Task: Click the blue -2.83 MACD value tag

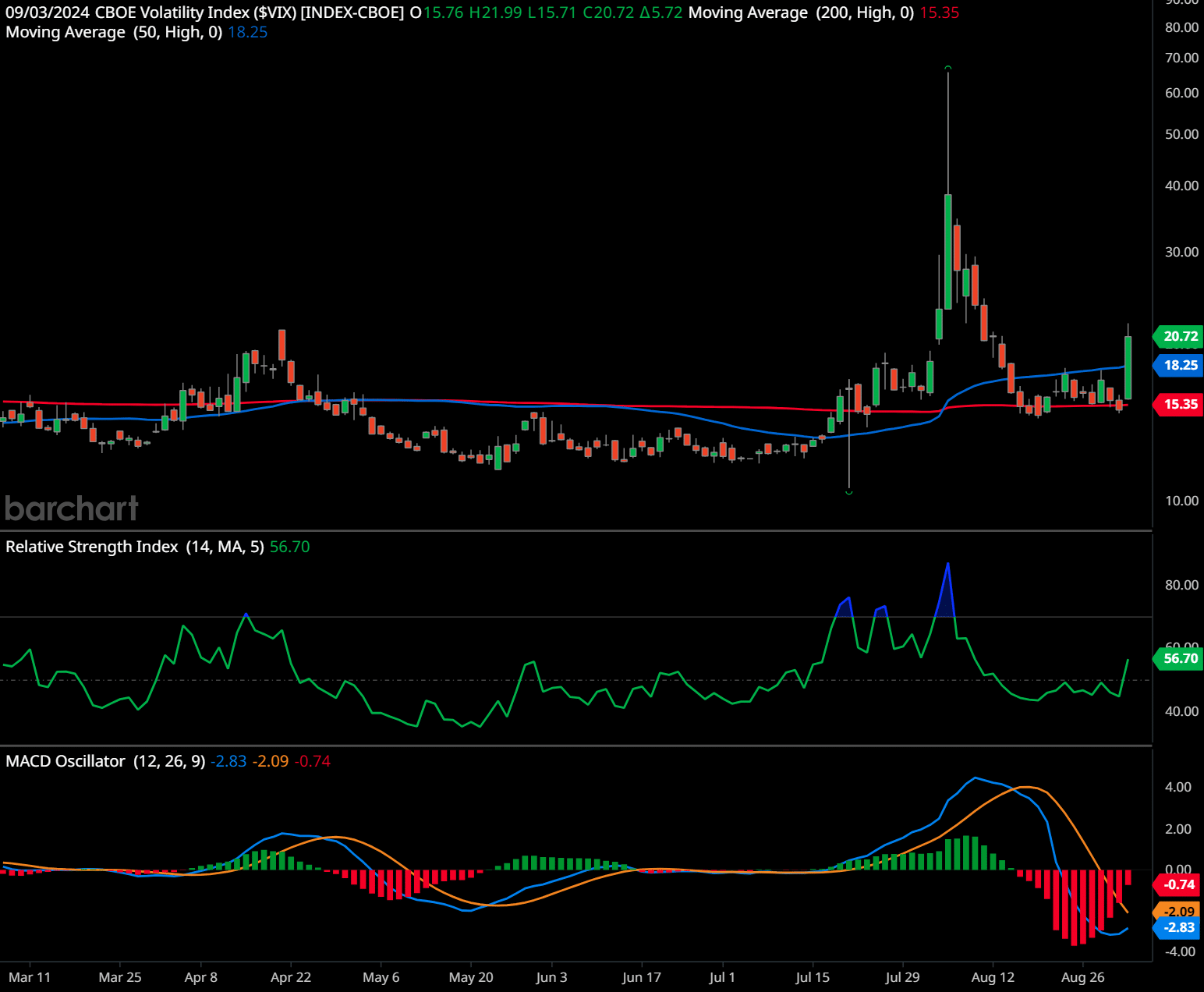Action: pos(1178,927)
